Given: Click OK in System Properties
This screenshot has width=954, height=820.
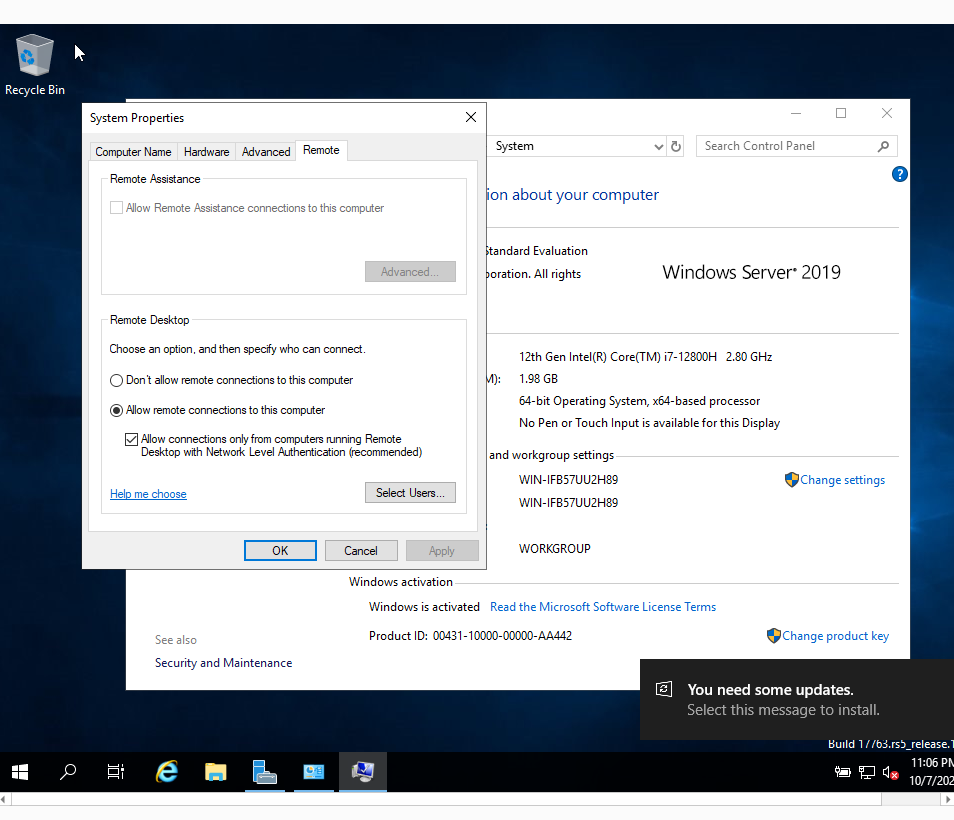Looking at the screenshot, I should 280,551.
